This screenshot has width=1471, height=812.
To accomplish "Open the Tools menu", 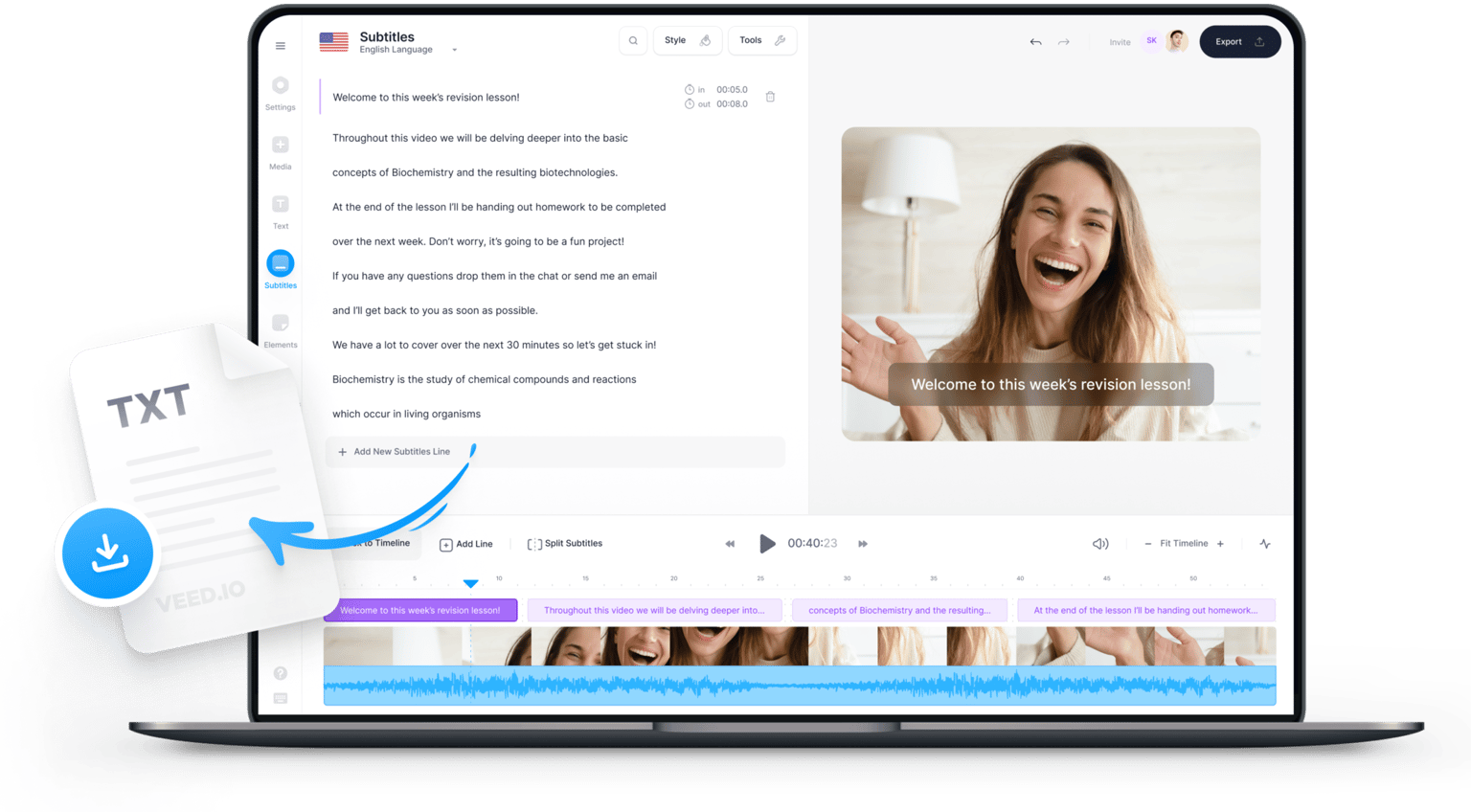I will (761, 40).
